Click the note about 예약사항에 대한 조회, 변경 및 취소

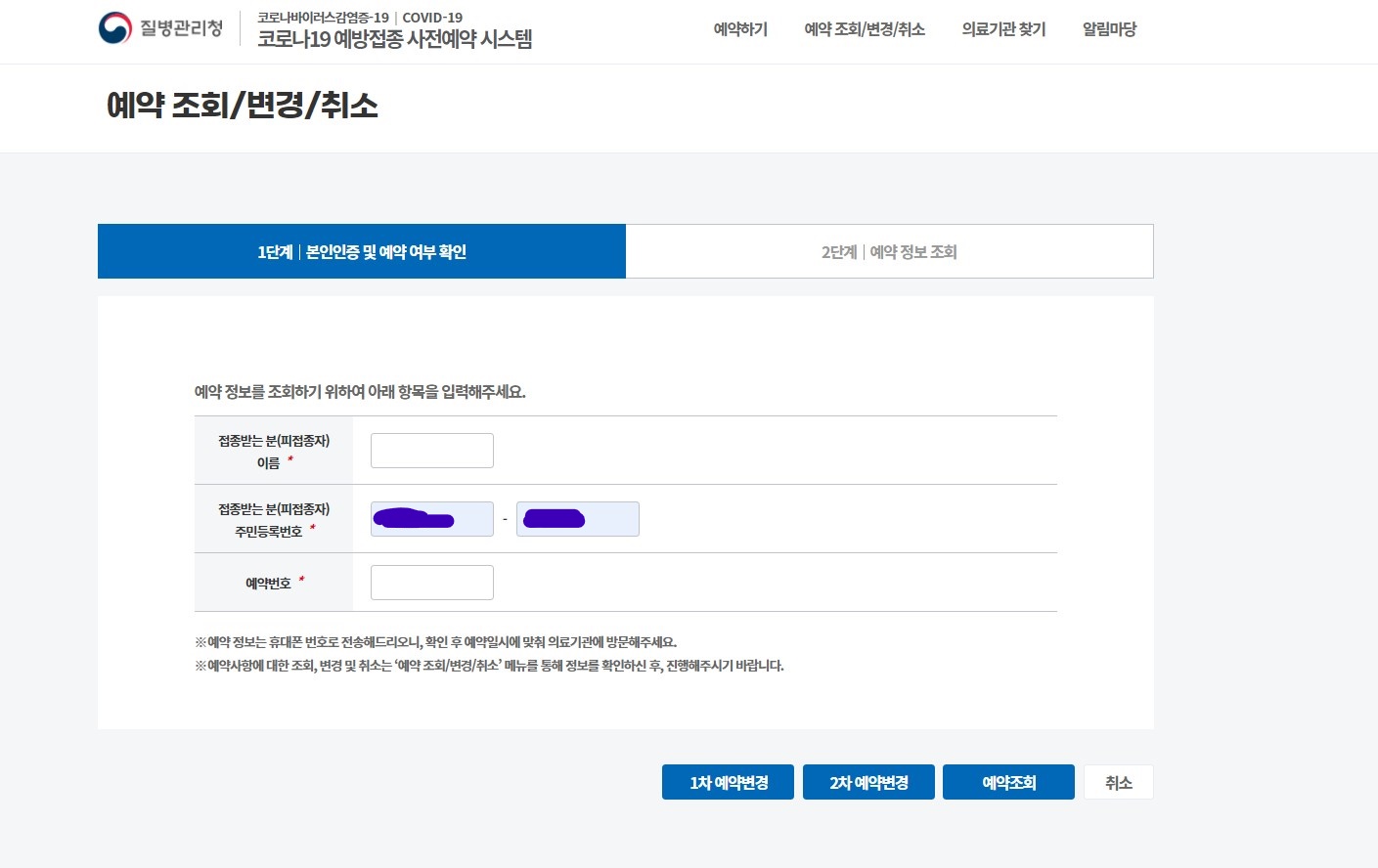click(489, 666)
